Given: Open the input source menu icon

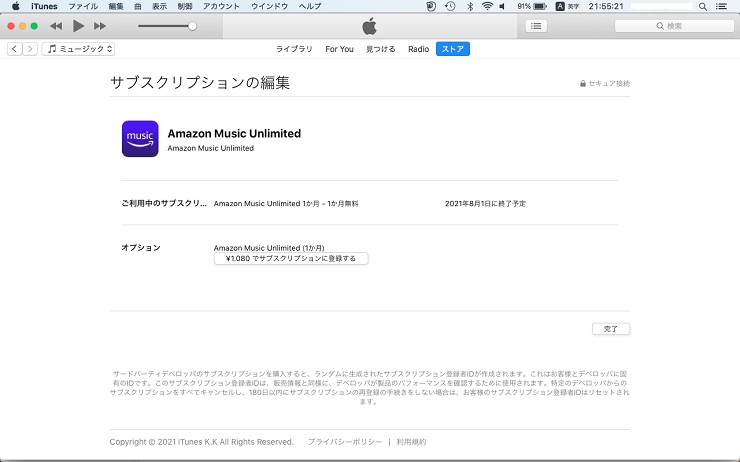Looking at the screenshot, I should 560,6.
